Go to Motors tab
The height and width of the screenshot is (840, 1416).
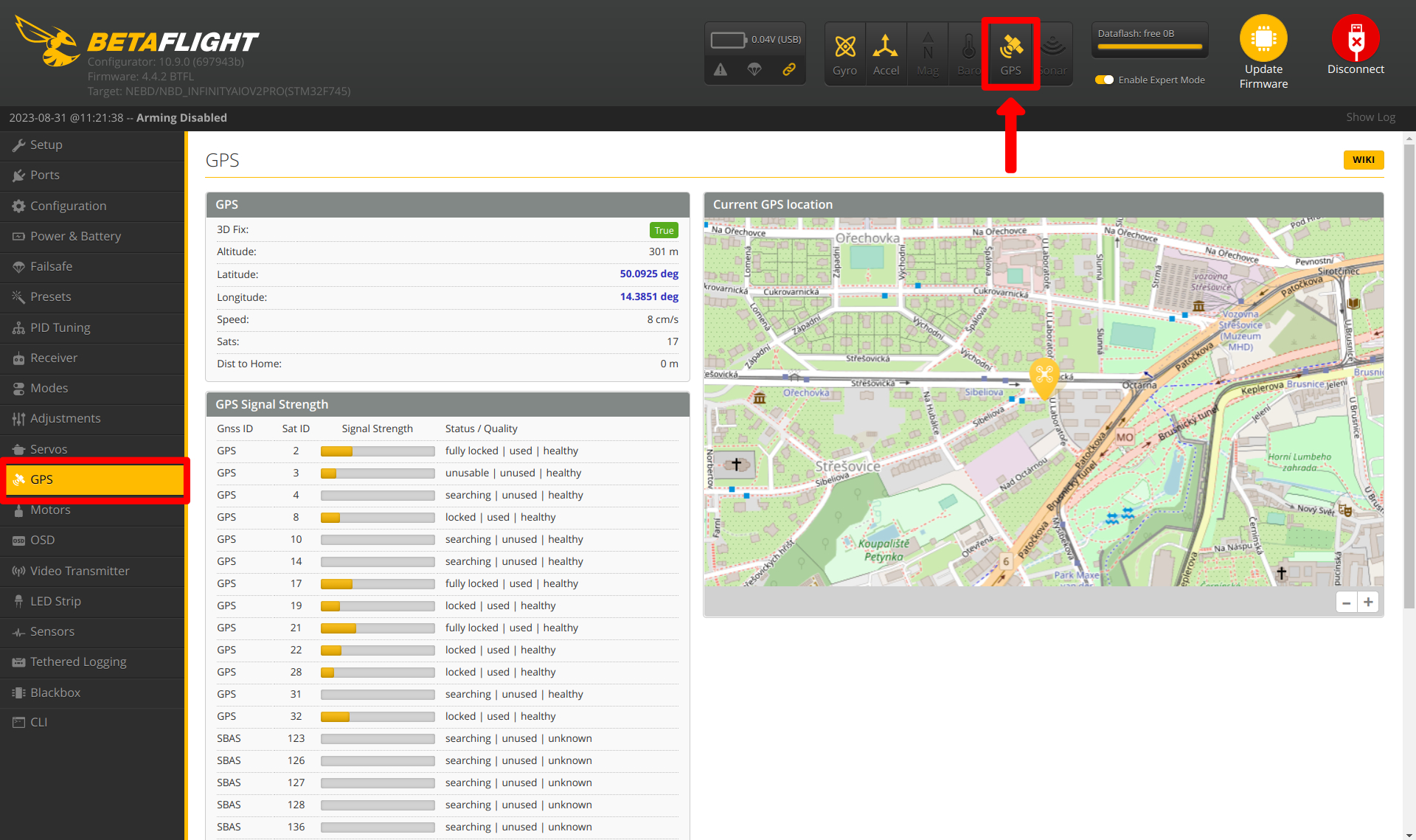(x=92, y=510)
